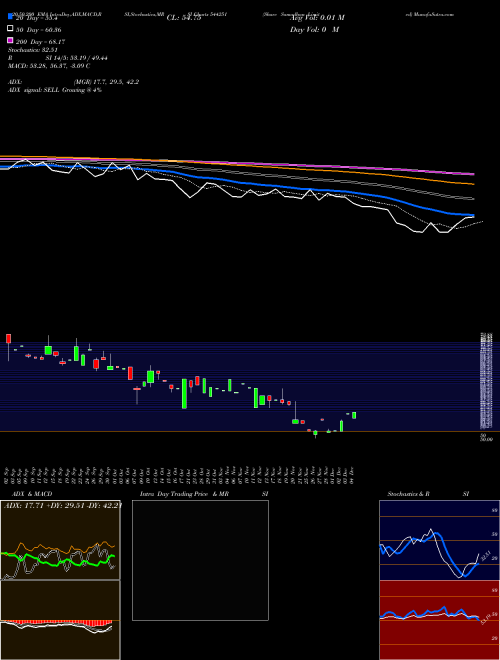This screenshot has width=500, height=660.
Task: Click the white 50 Day legend swatch
Action: coord(10,29)
